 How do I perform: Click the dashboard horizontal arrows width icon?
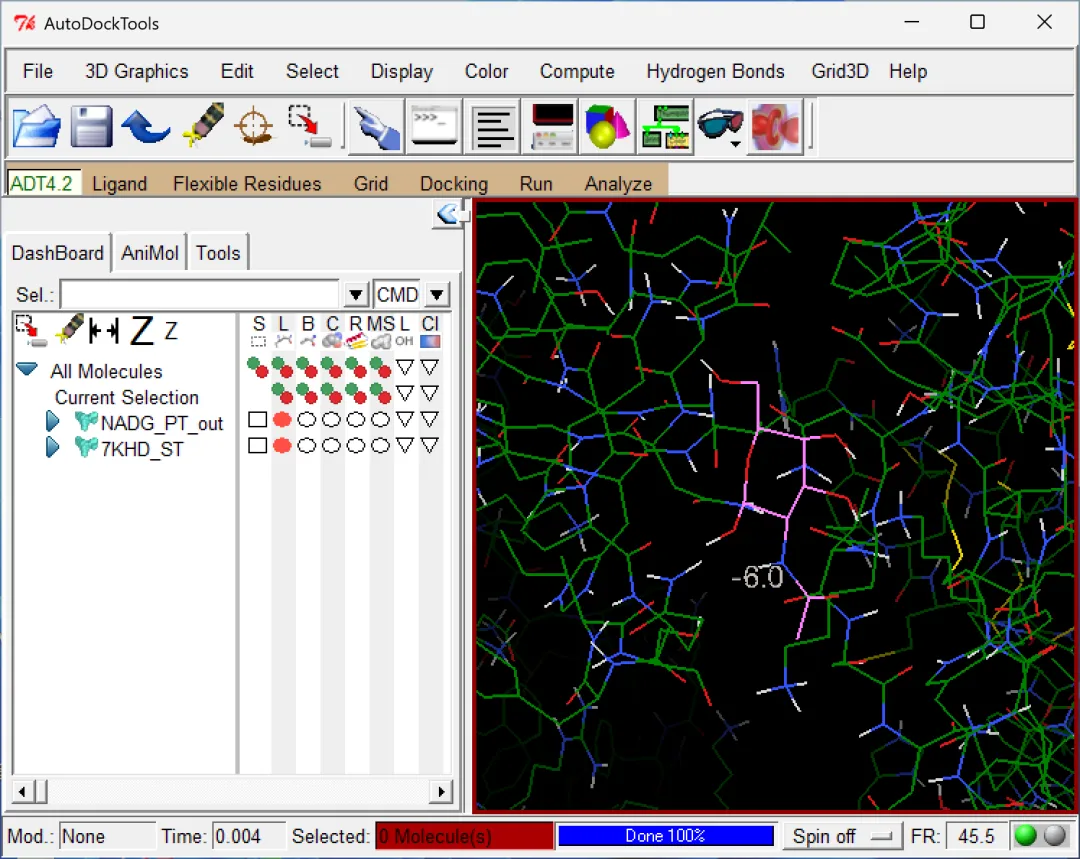click(104, 331)
